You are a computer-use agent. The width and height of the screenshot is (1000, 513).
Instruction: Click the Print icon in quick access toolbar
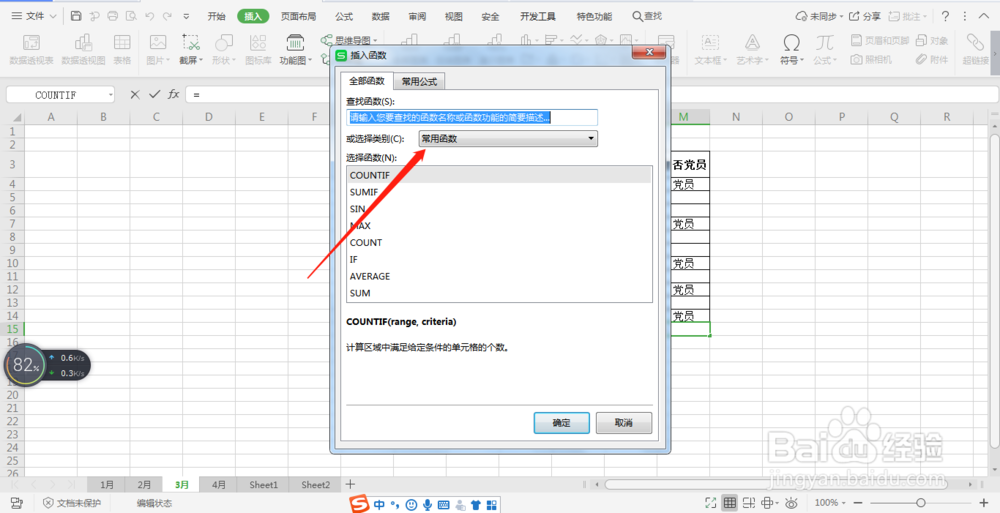[x=113, y=16]
